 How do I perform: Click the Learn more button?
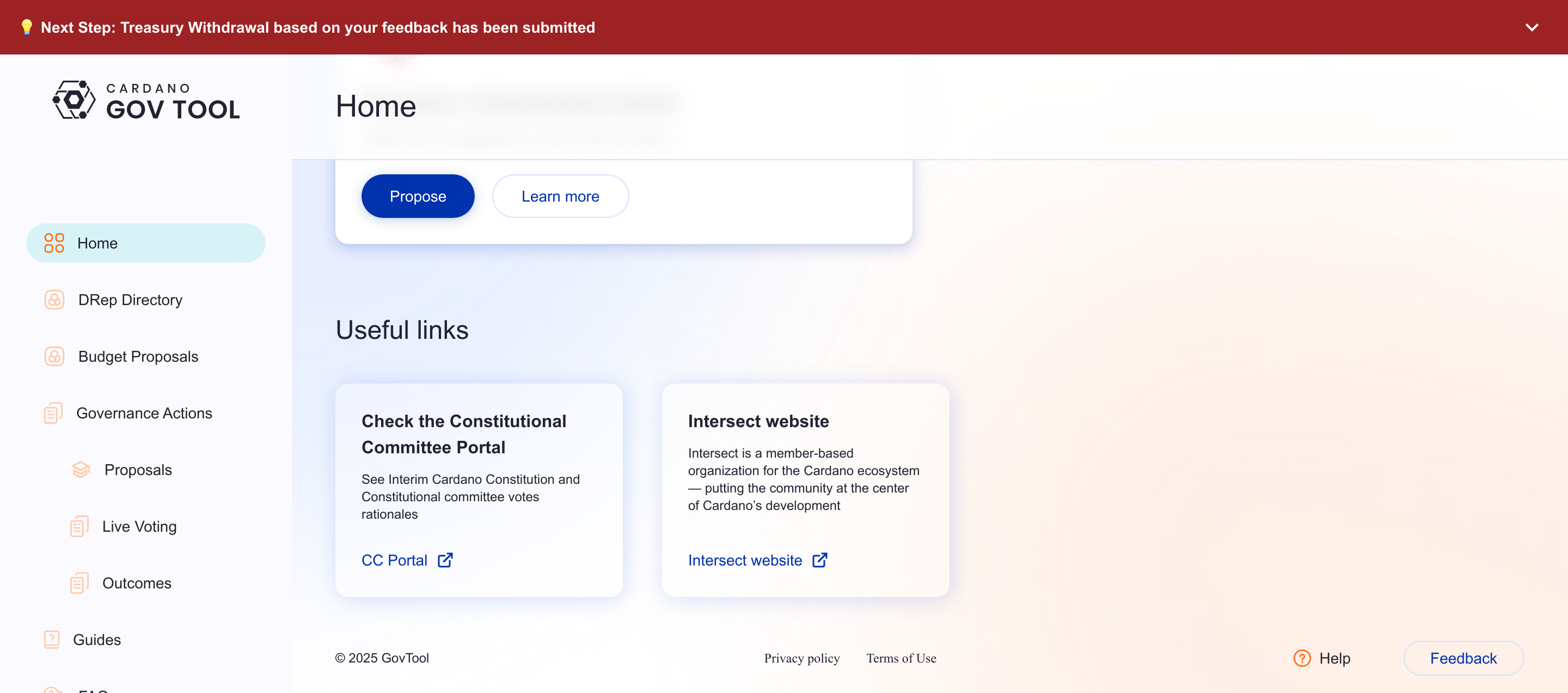(x=560, y=196)
